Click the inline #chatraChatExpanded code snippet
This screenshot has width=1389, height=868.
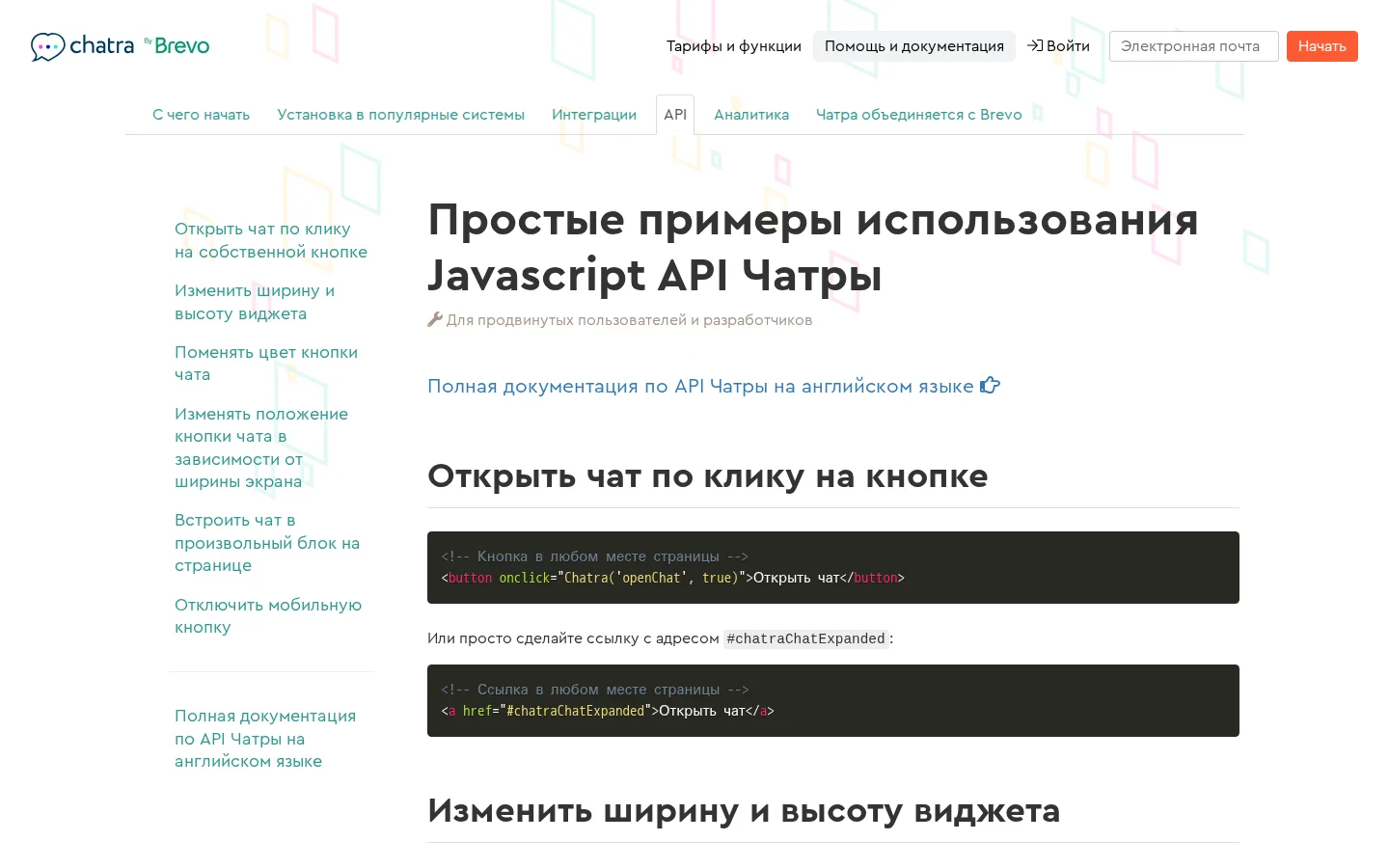coord(805,638)
